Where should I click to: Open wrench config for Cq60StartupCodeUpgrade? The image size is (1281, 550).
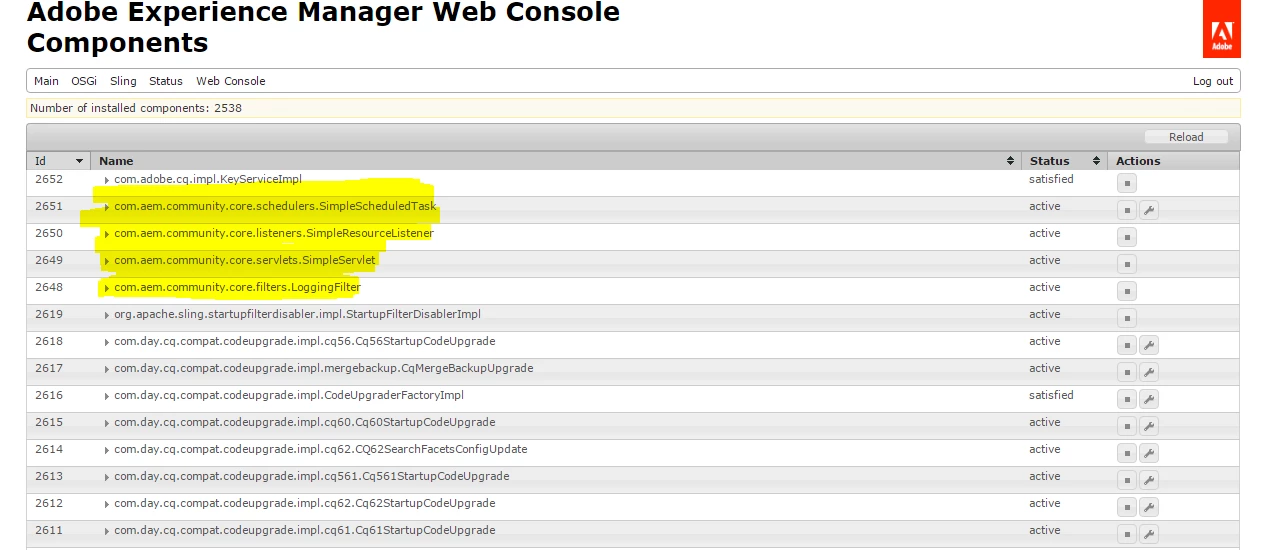pos(1148,426)
